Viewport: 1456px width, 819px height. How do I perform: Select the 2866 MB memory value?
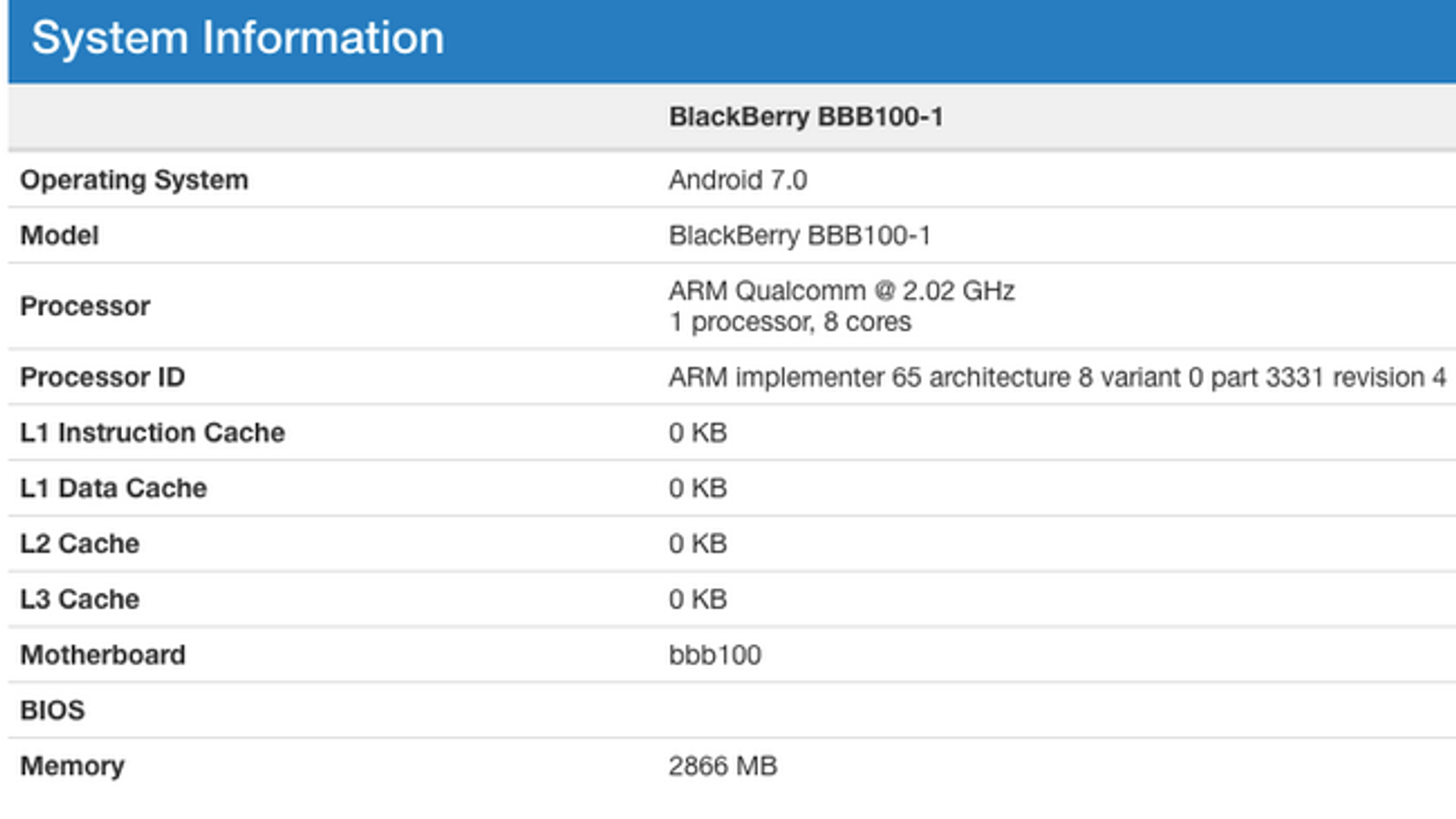pyautogui.click(x=723, y=766)
